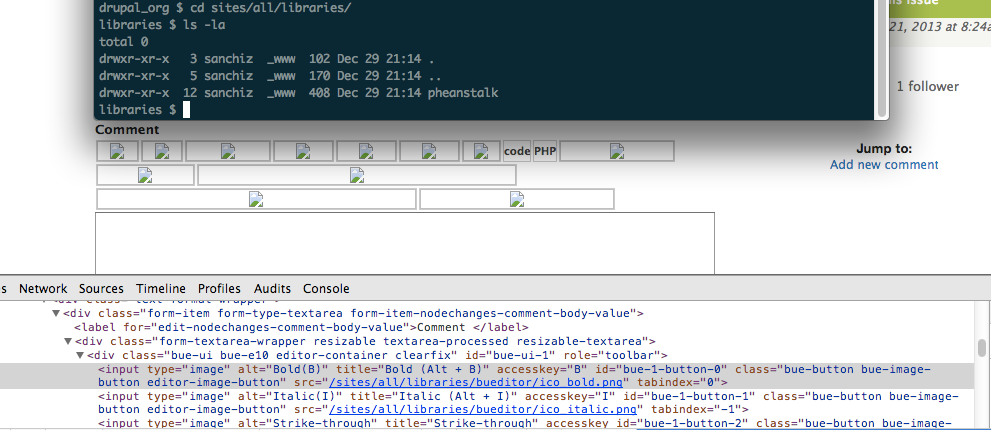Viewport: 991px width, 430px height.
Task: Click the DevTools elements panel scrollbar
Action: [983, 350]
